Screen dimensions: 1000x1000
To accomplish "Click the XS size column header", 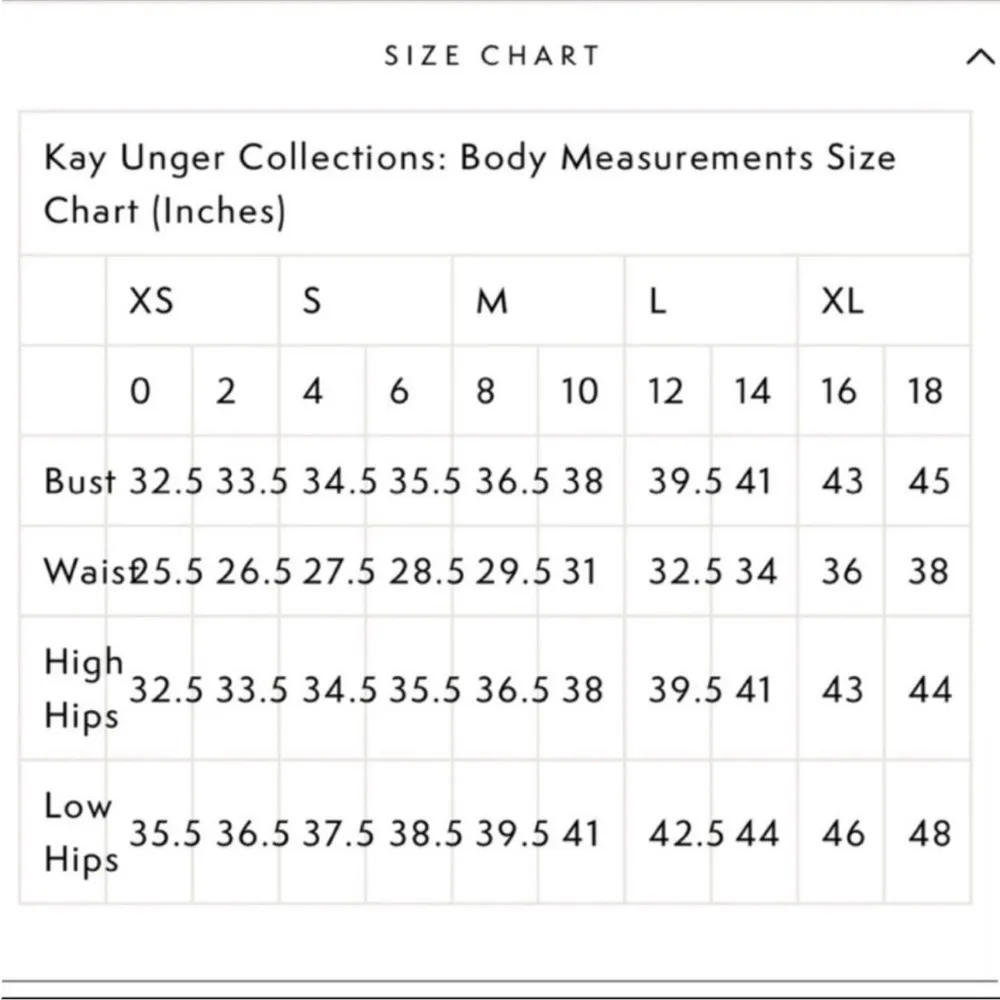I will coord(151,300).
